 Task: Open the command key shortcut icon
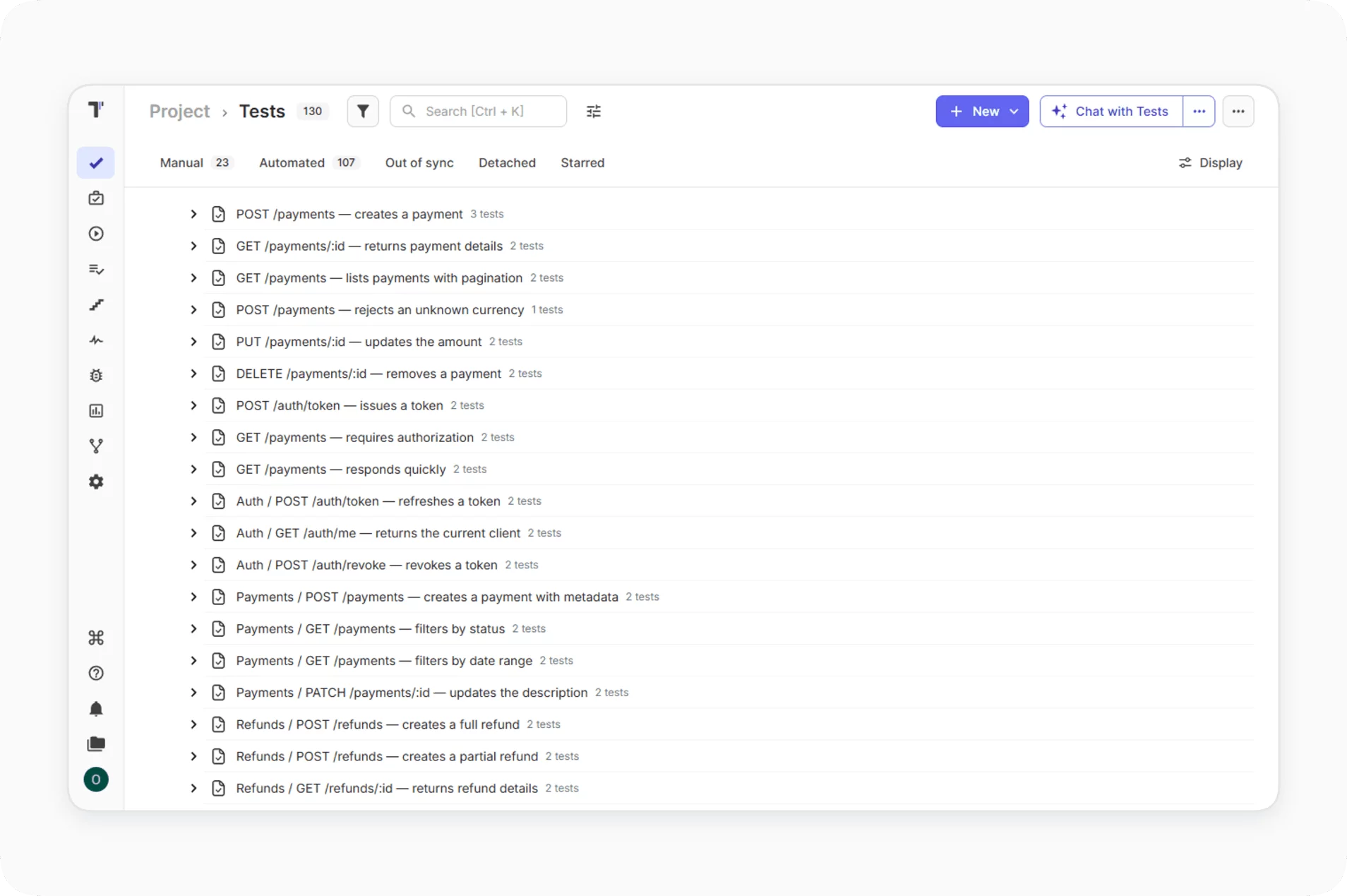(x=96, y=638)
